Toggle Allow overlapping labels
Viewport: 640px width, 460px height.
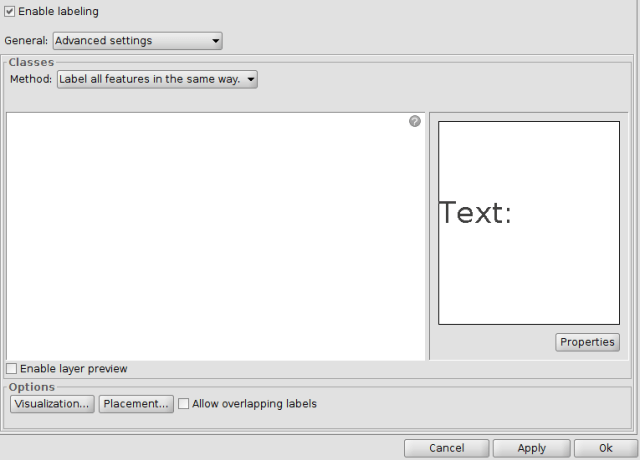(183, 404)
